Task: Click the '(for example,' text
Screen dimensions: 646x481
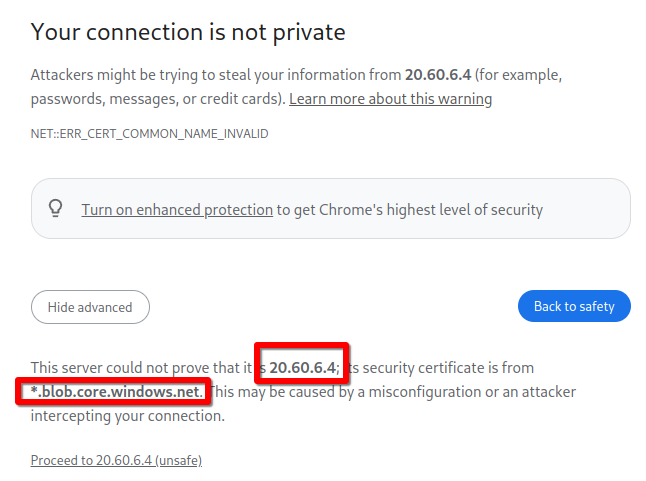Action: click(x=518, y=75)
